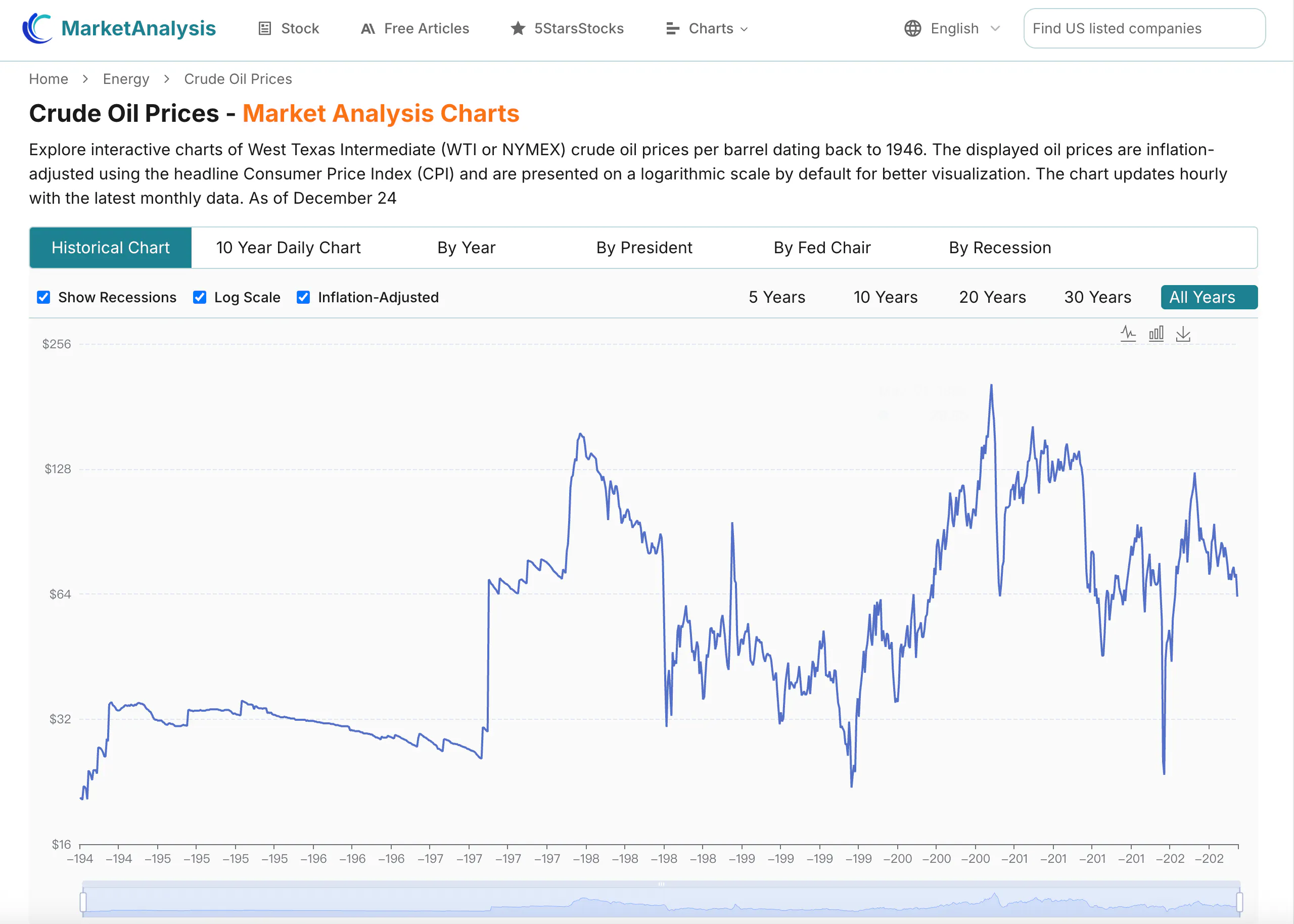The height and width of the screenshot is (924, 1294).
Task: Click the $32 y-axis label
Action: tap(60, 719)
